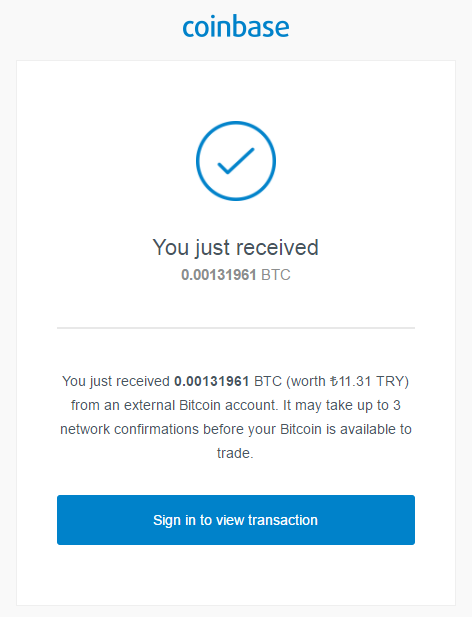Click the "Bitcoin is available to" phrase
This screenshot has width=472, height=617.
pos(346,429)
